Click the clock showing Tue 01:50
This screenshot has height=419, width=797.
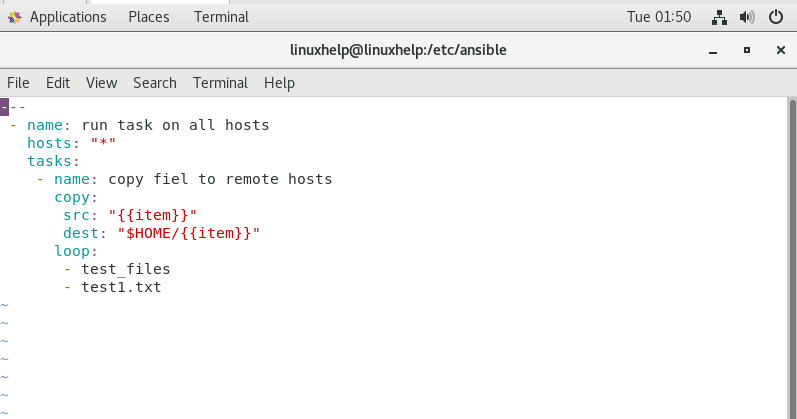click(x=659, y=17)
